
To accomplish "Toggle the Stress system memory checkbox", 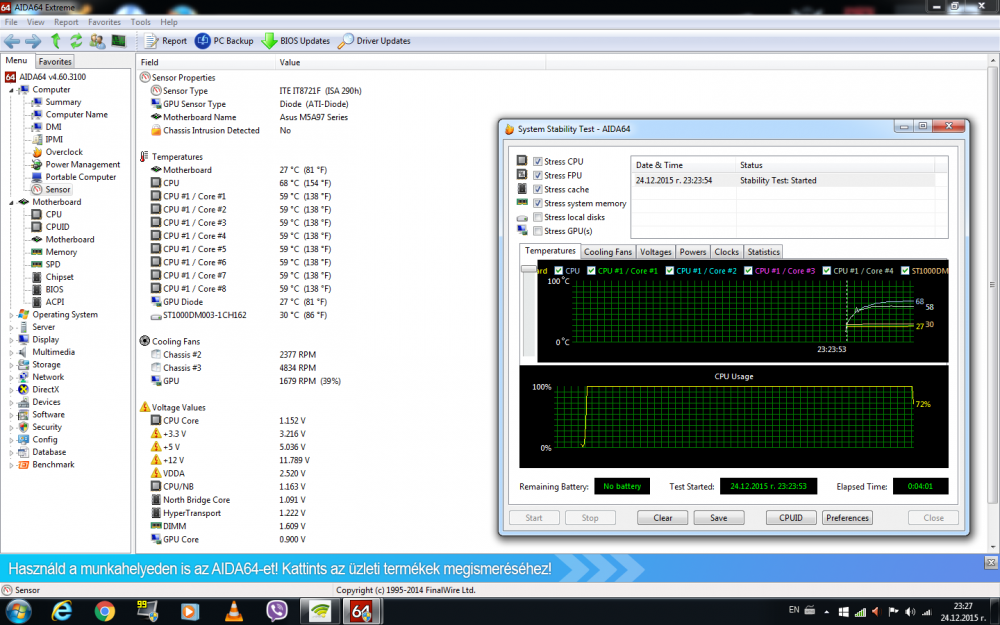I will (x=538, y=203).
